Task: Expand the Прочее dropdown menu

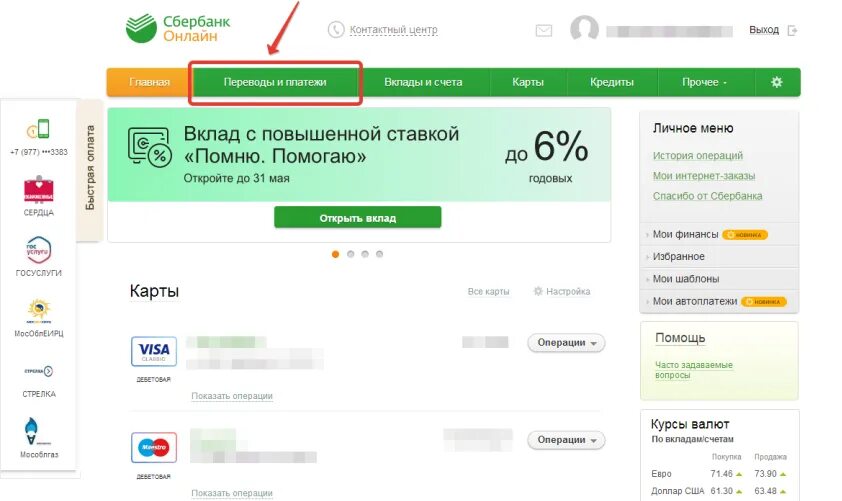Action: (x=705, y=82)
